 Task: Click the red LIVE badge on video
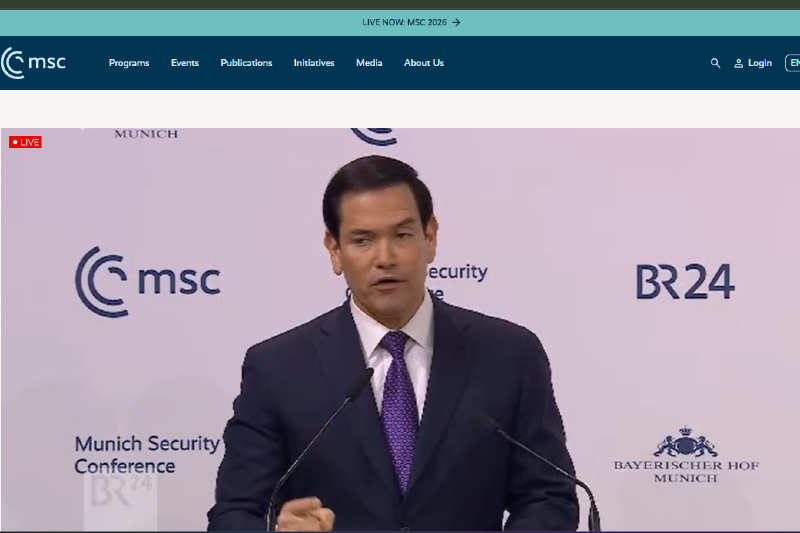click(x=25, y=142)
